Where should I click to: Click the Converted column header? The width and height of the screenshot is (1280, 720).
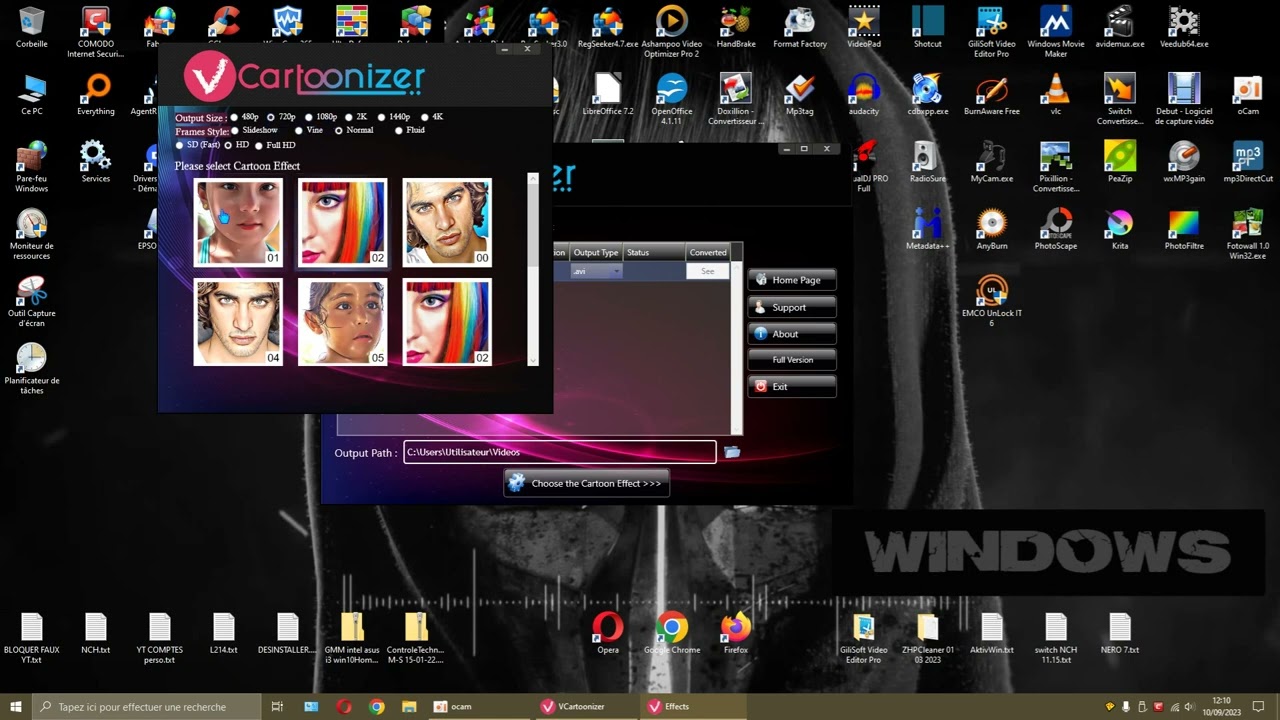tap(708, 253)
